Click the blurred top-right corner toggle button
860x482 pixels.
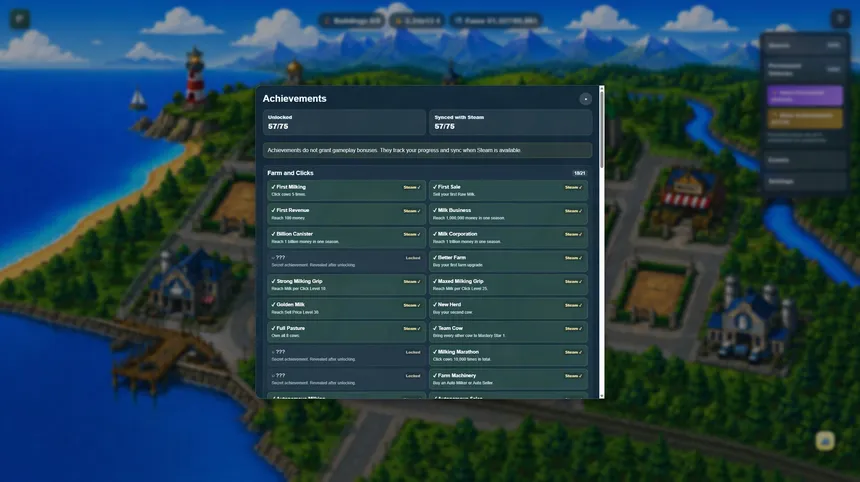click(x=840, y=19)
